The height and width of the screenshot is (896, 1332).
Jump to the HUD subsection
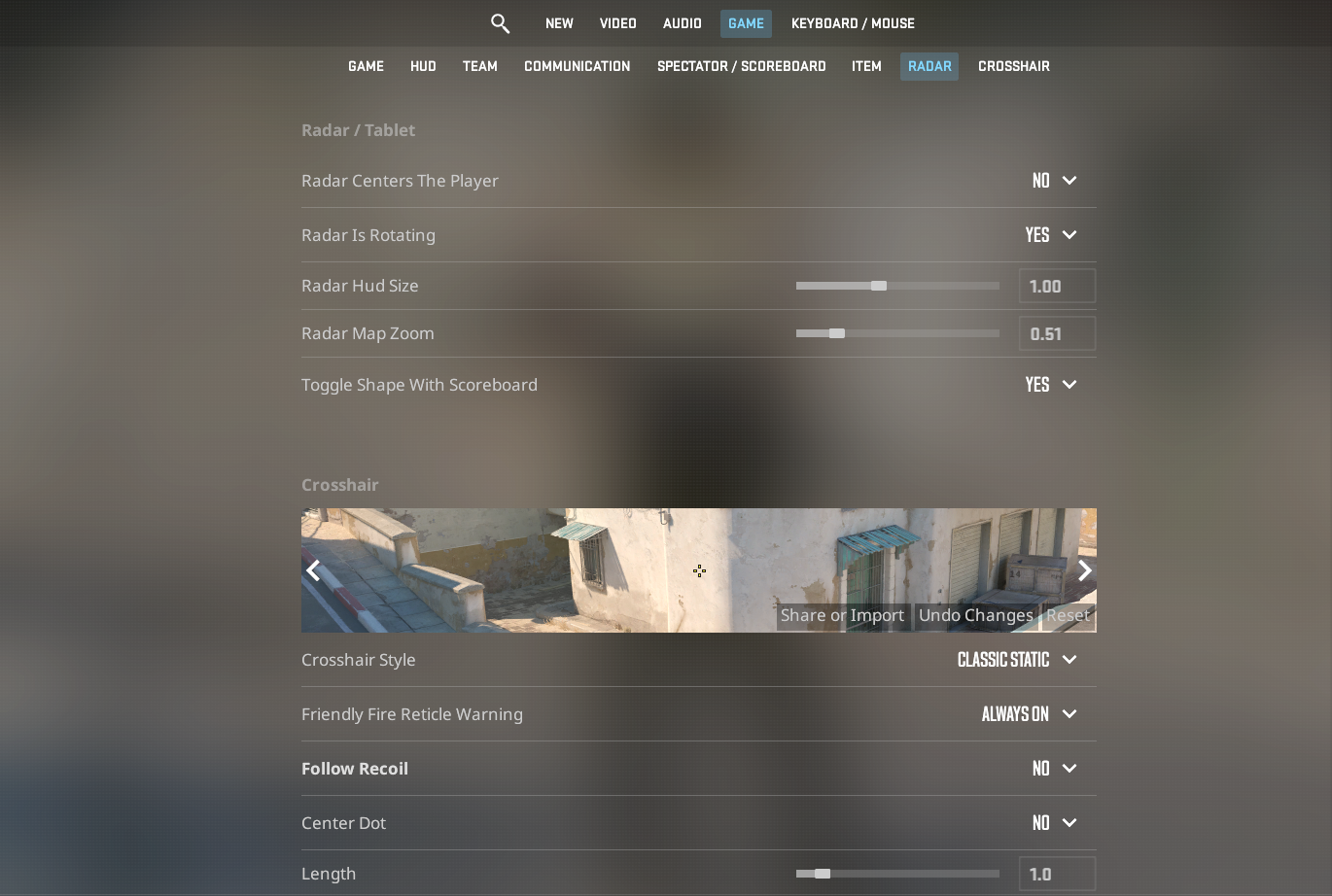click(423, 66)
